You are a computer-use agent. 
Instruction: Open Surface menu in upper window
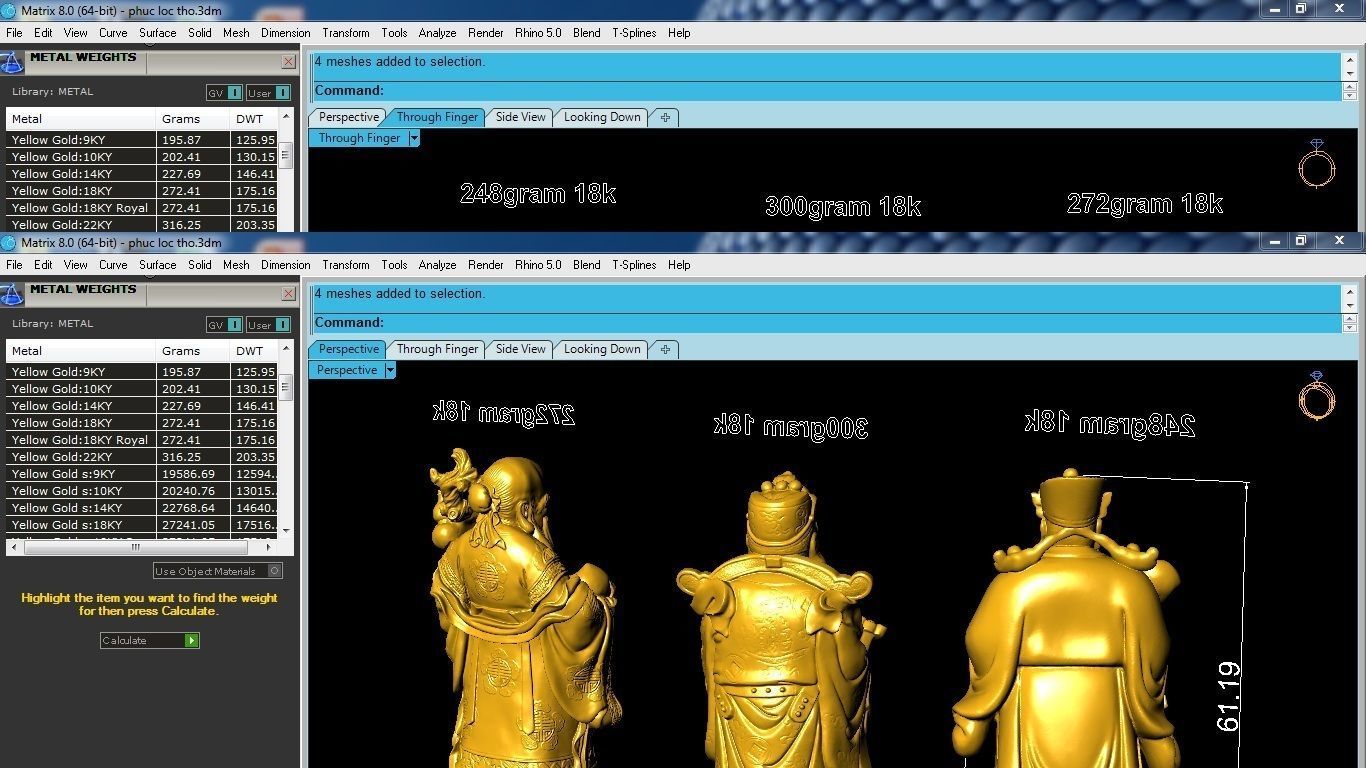[158, 33]
